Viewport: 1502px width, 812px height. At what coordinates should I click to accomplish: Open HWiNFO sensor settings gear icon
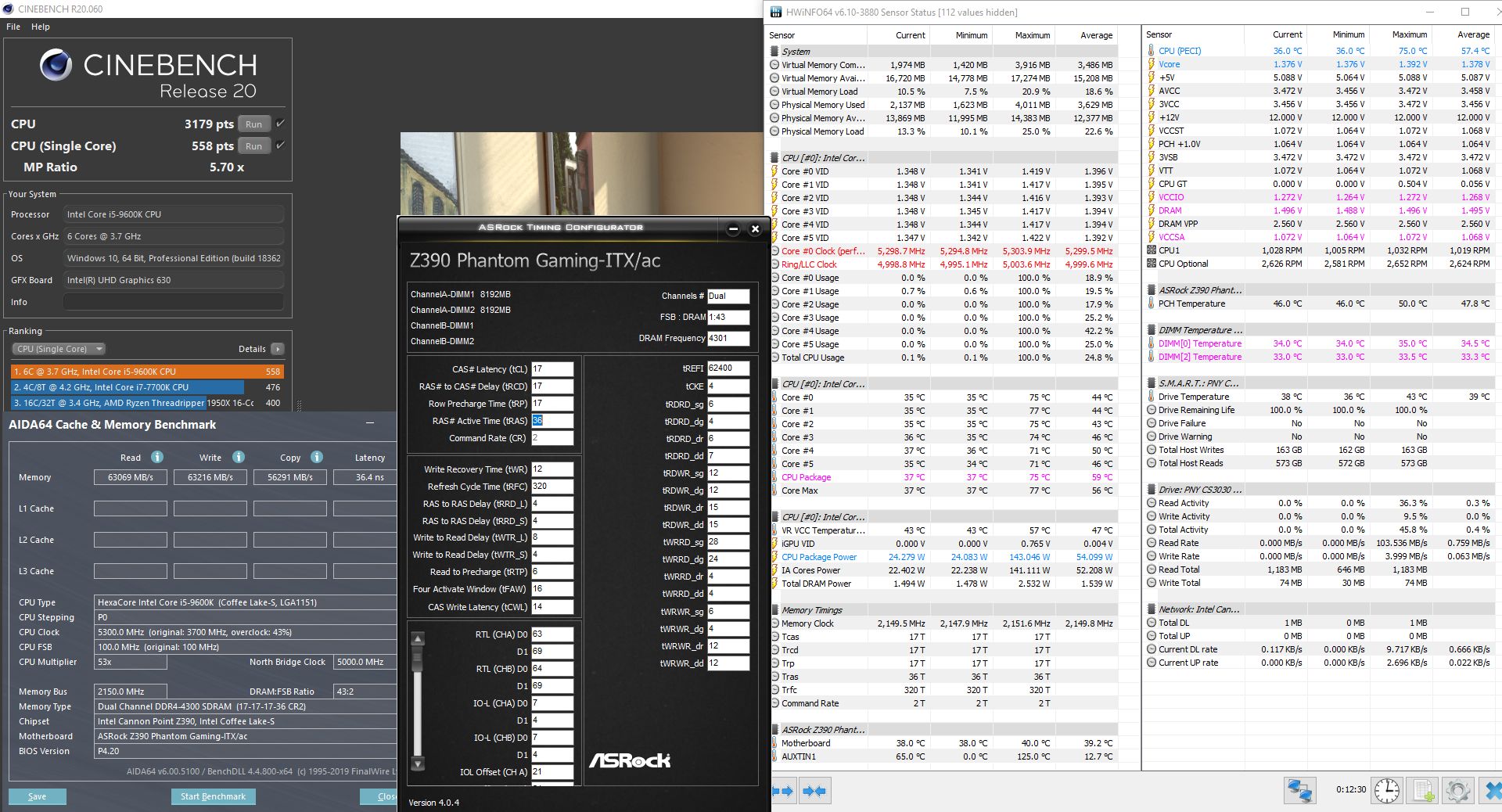[1458, 791]
